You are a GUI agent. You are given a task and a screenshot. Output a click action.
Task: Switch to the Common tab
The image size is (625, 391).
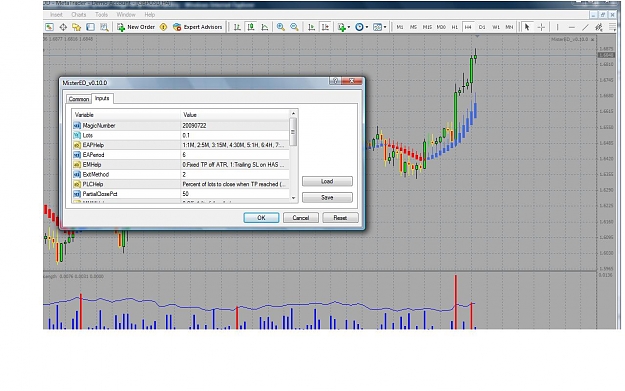pos(79,99)
